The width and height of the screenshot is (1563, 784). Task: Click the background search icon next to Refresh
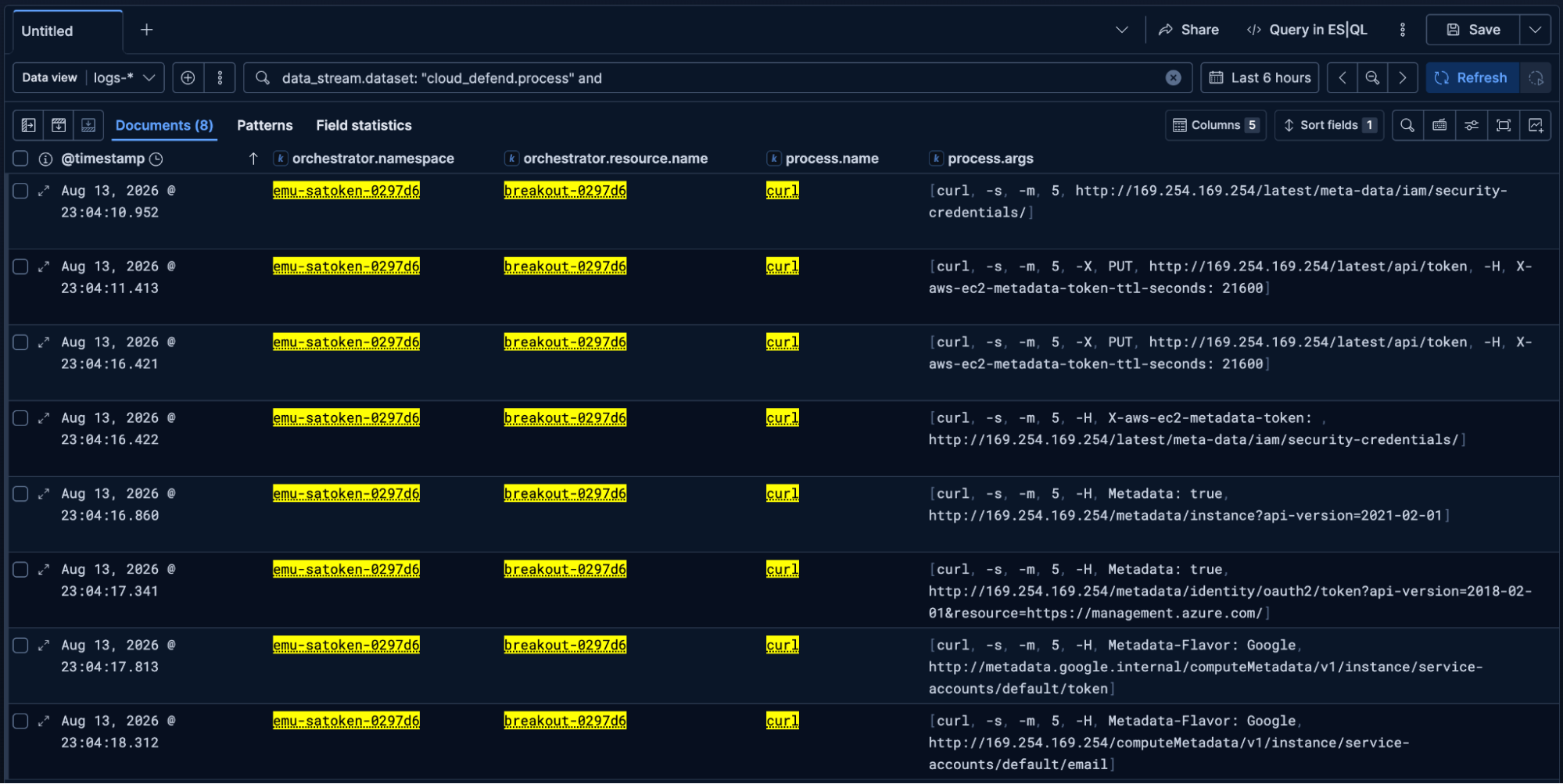coord(1536,77)
